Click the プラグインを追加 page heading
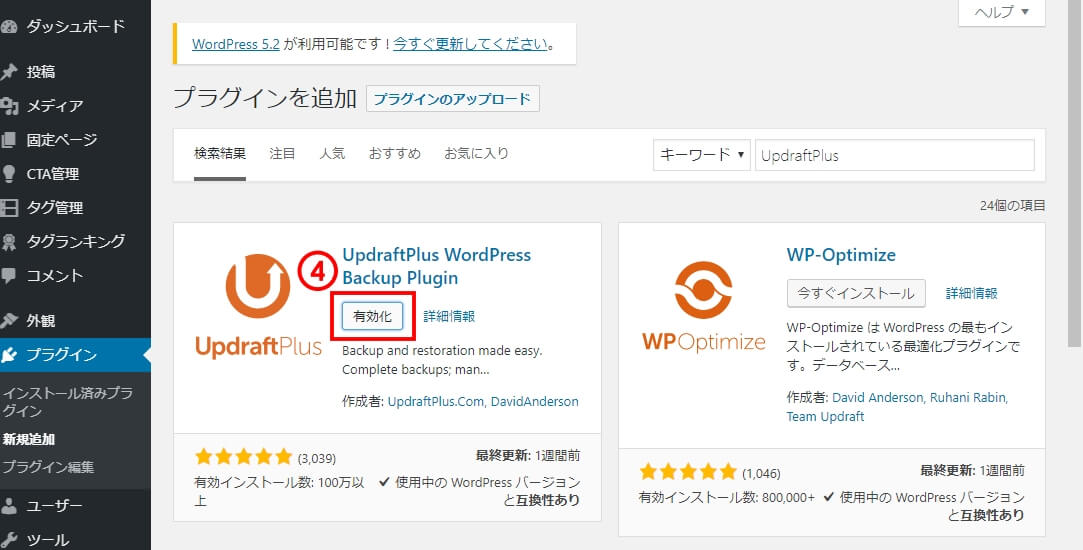The width and height of the screenshot is (1083, 550). point(265,98)
